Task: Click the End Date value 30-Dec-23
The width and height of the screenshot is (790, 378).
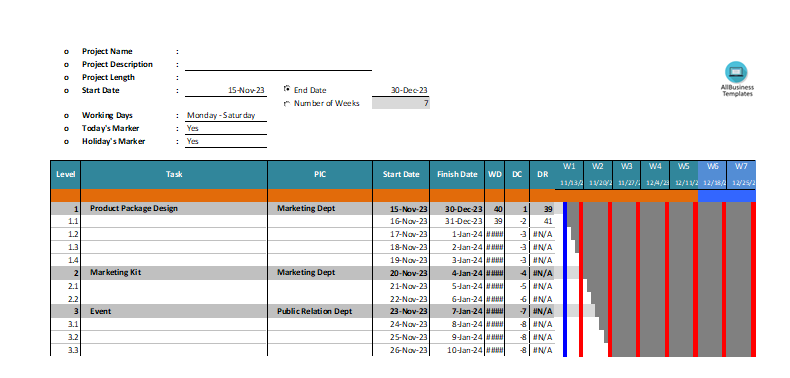Action: tap(401, 90)
